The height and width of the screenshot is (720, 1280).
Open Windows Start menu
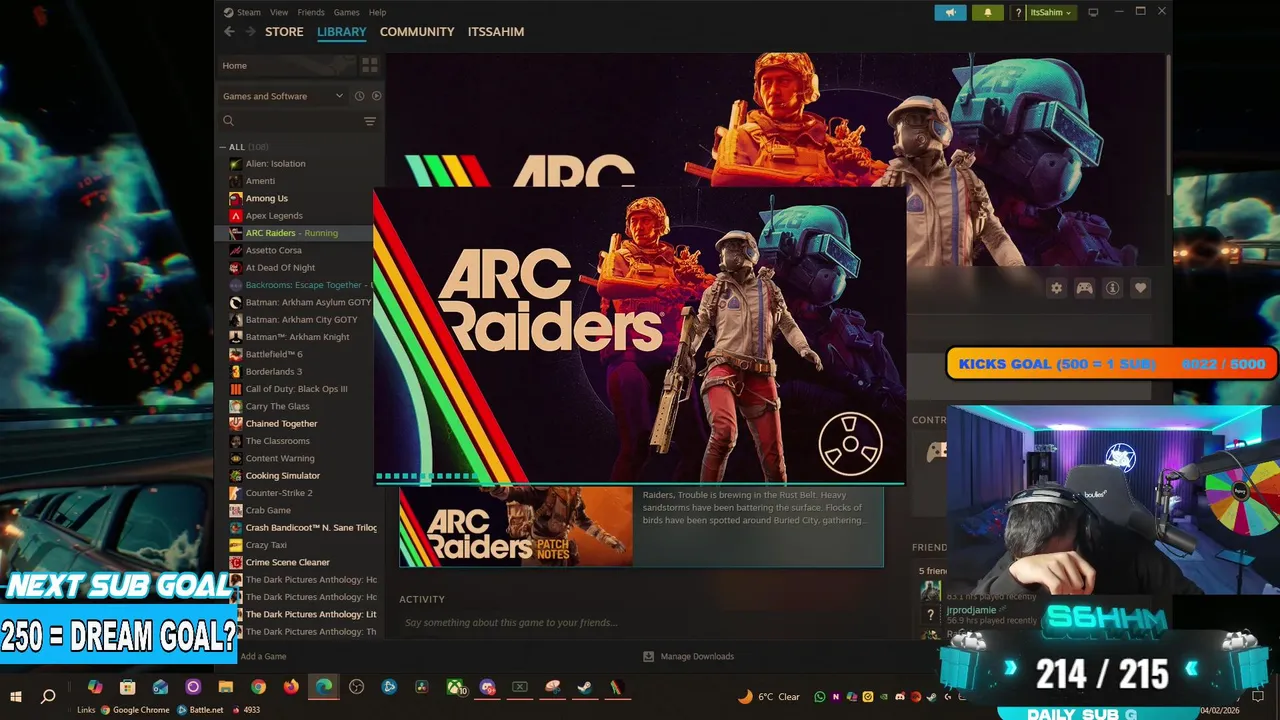point(16,696)
